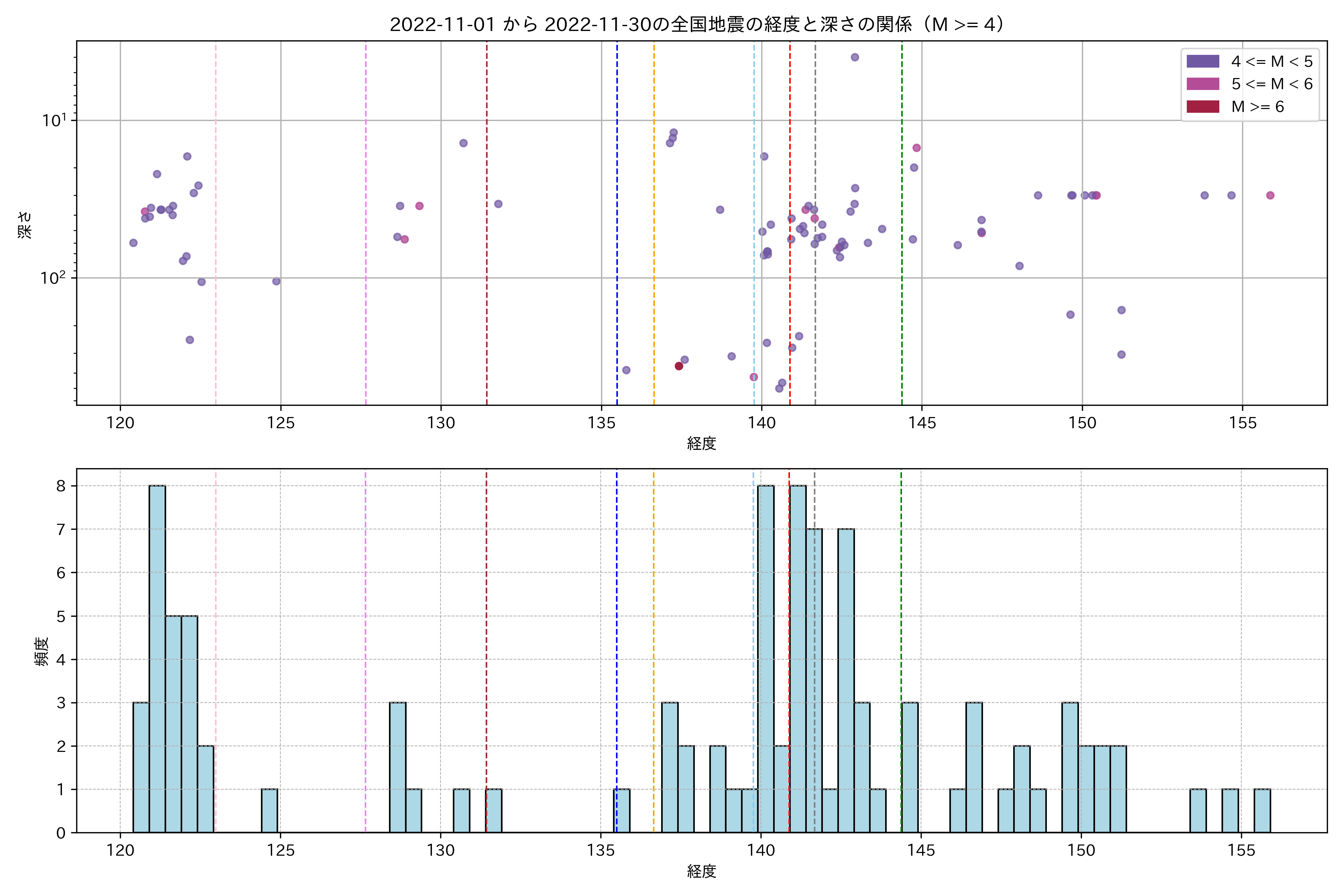Click the dark red M >= 6 scatter point

point(679,366)
